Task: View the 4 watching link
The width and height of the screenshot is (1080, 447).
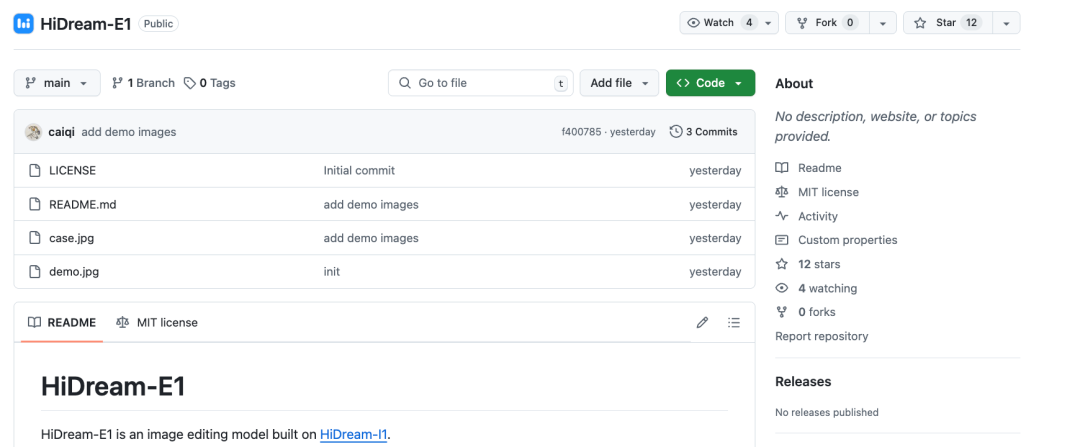Action: (x=827, y=289)
